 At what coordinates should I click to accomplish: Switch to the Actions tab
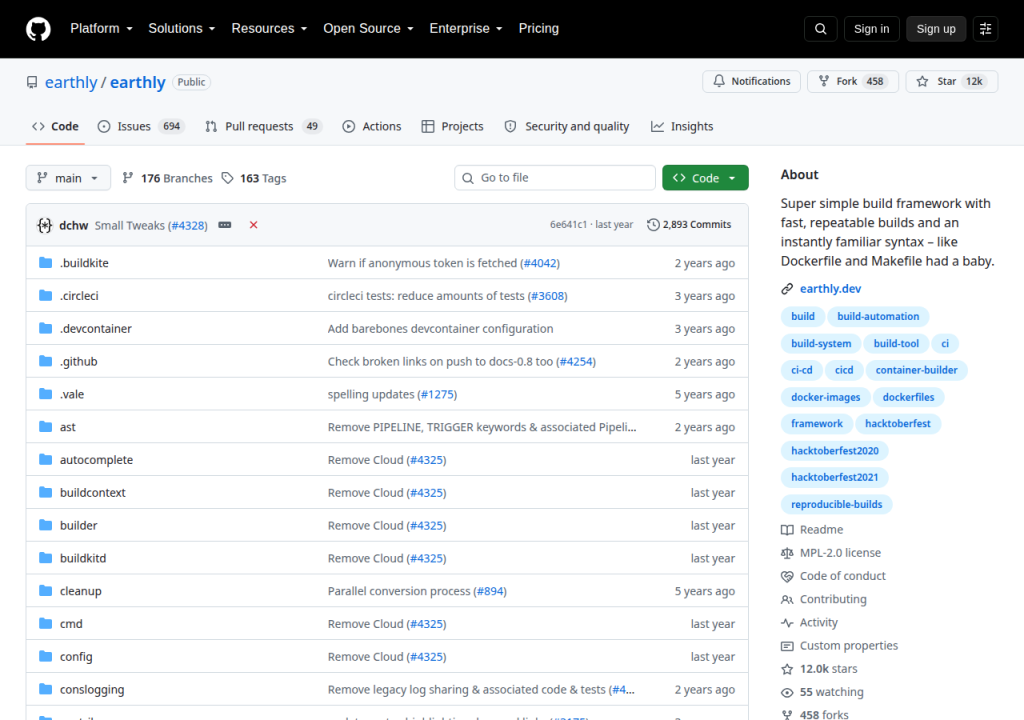[372, 127]
